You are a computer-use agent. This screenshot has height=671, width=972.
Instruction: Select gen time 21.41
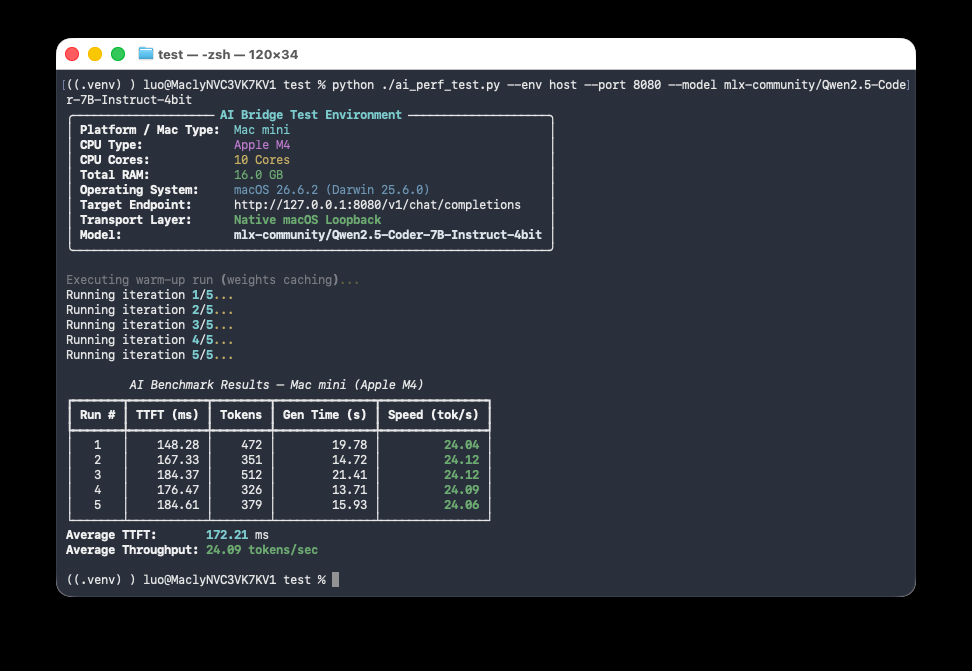click(x=350, y=474)
